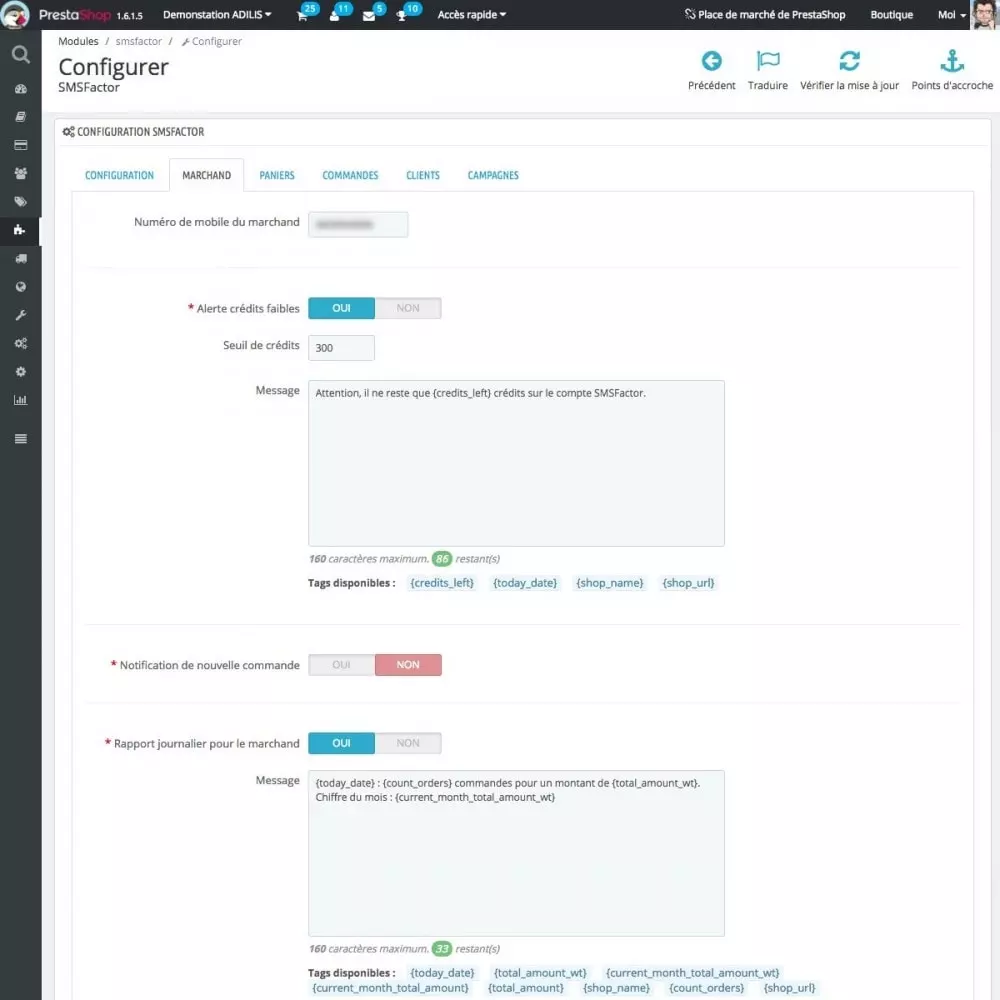
Task: Switch to the Campagnes tab
Action: 493,175
